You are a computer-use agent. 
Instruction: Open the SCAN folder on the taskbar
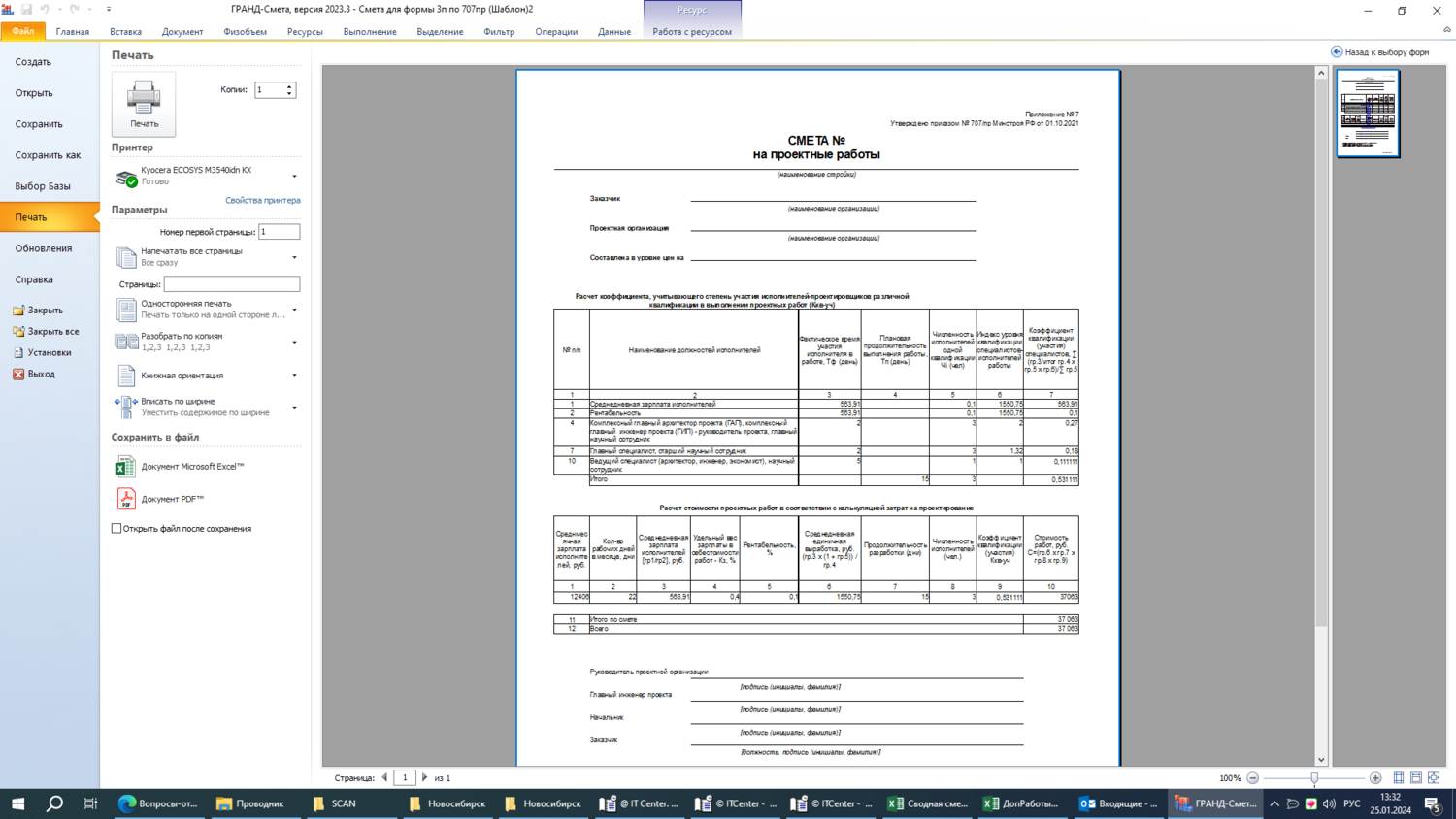click(x=348, y=803)
